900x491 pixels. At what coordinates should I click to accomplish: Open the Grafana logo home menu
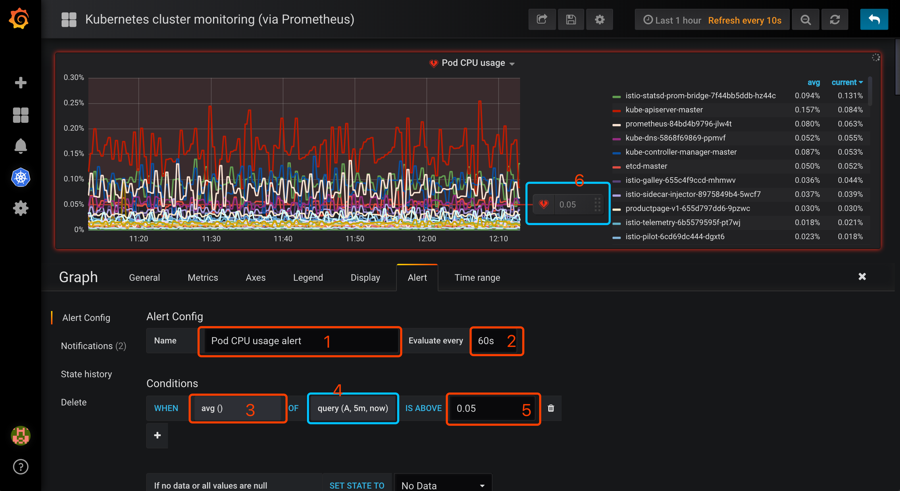[x=20, y=19]
